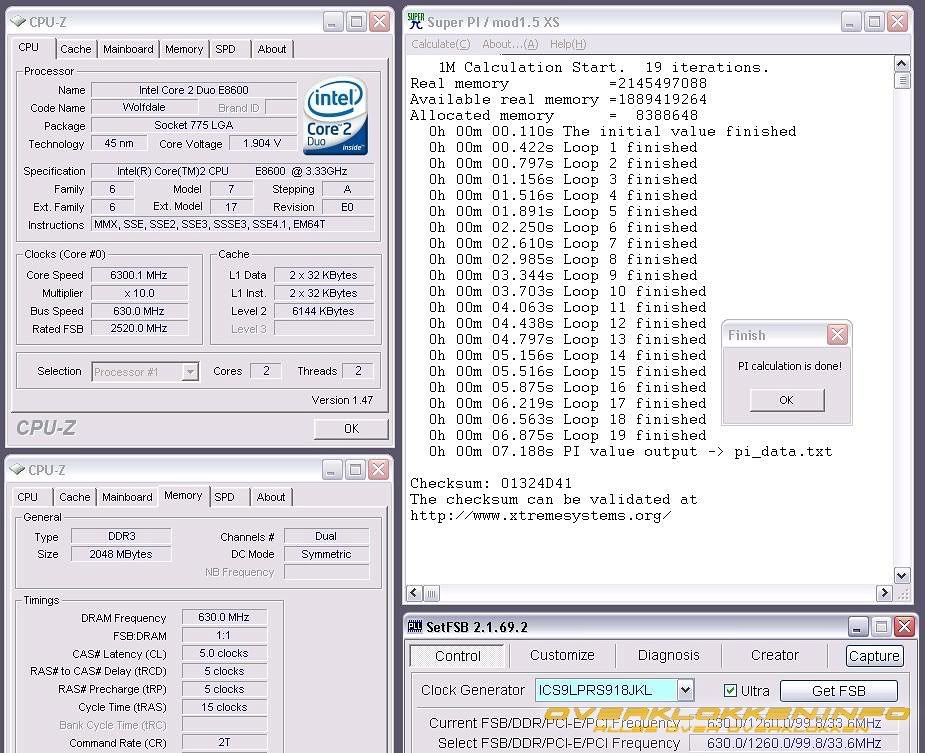This screenshot has height=753, width=925.
Task: Switch to Cache tab in bottom CPU-Z
Action: (75, 497)
